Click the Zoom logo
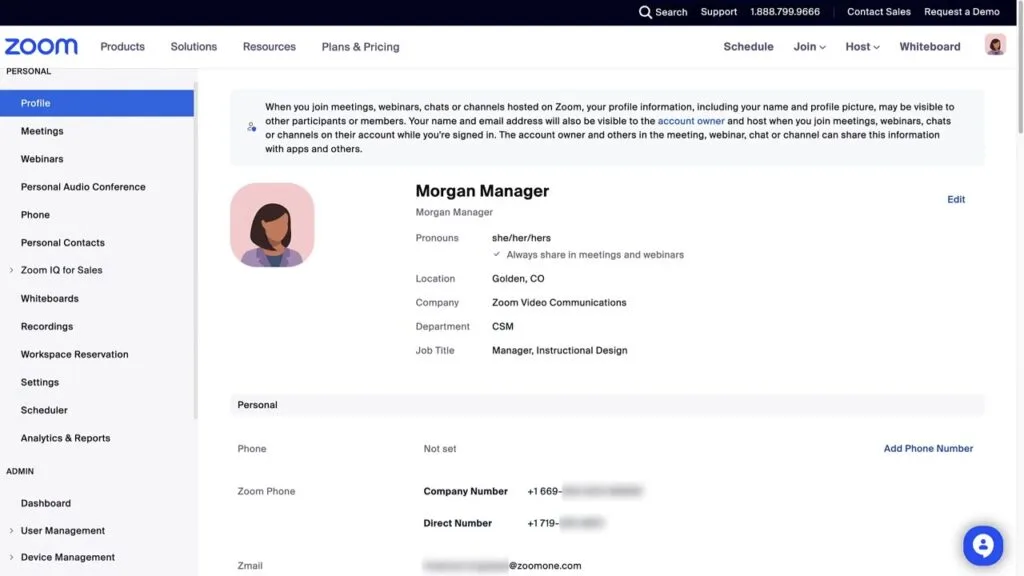 (41, 47)
